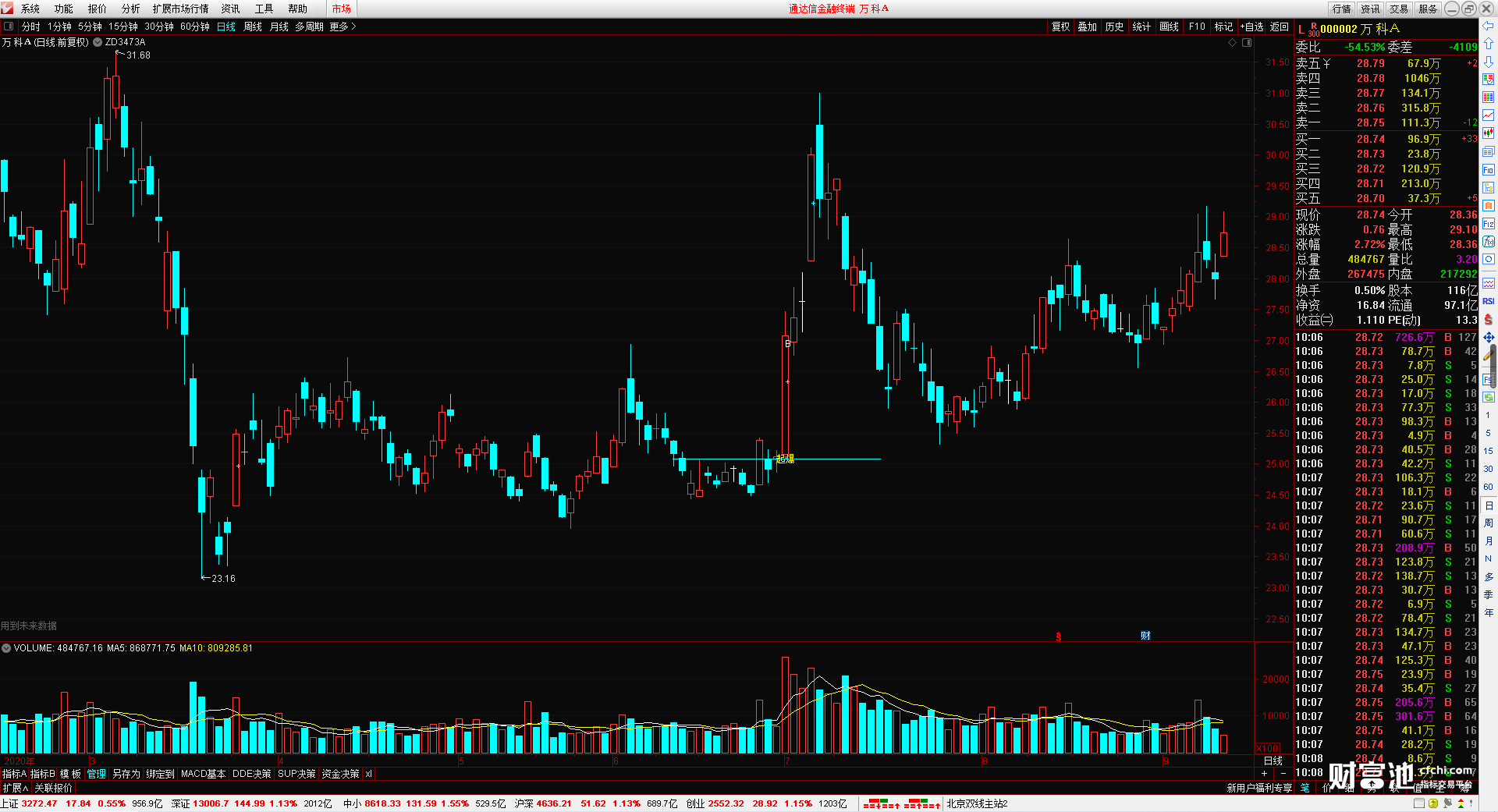Viewport: 1498px width, 812px height.
Task: Expand the 扩展 bottom panel
Action: point(15,788)
